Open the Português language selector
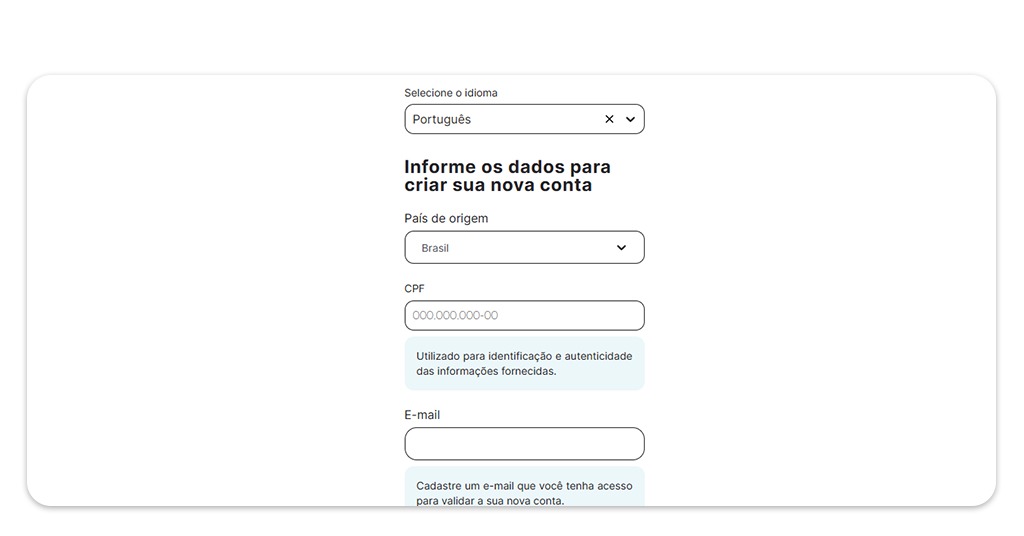 [524, 119]
